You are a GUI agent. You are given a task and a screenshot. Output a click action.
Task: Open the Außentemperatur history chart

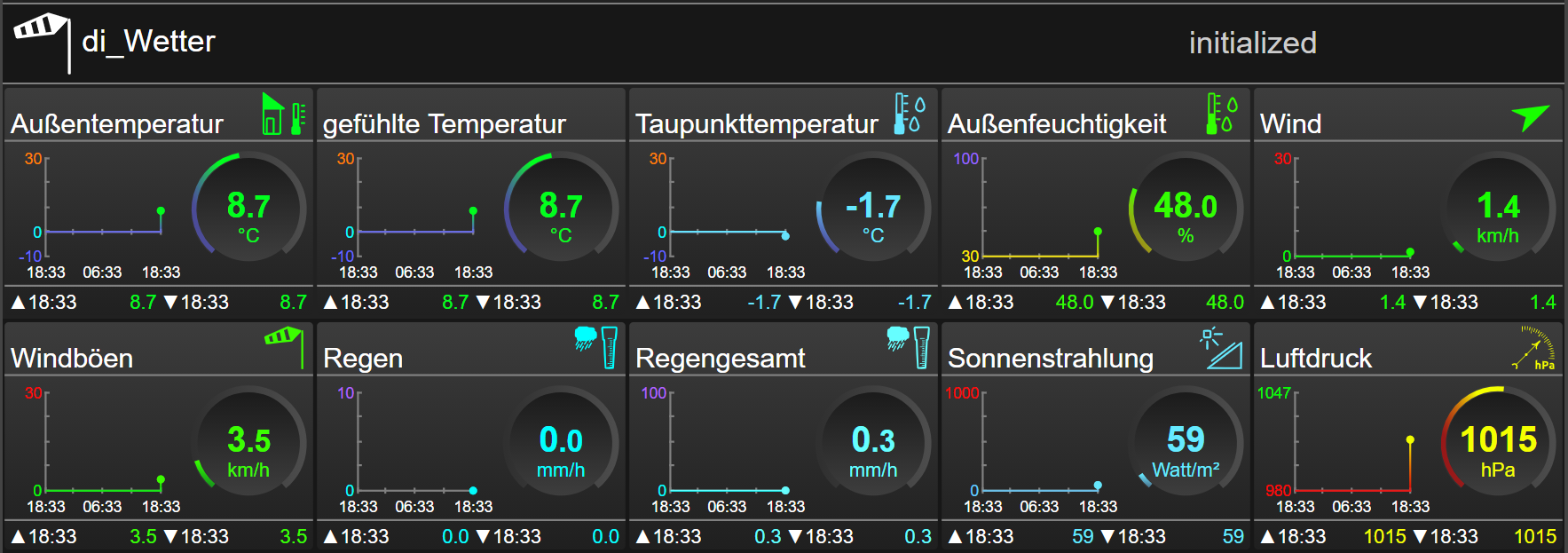click(99, 215)
